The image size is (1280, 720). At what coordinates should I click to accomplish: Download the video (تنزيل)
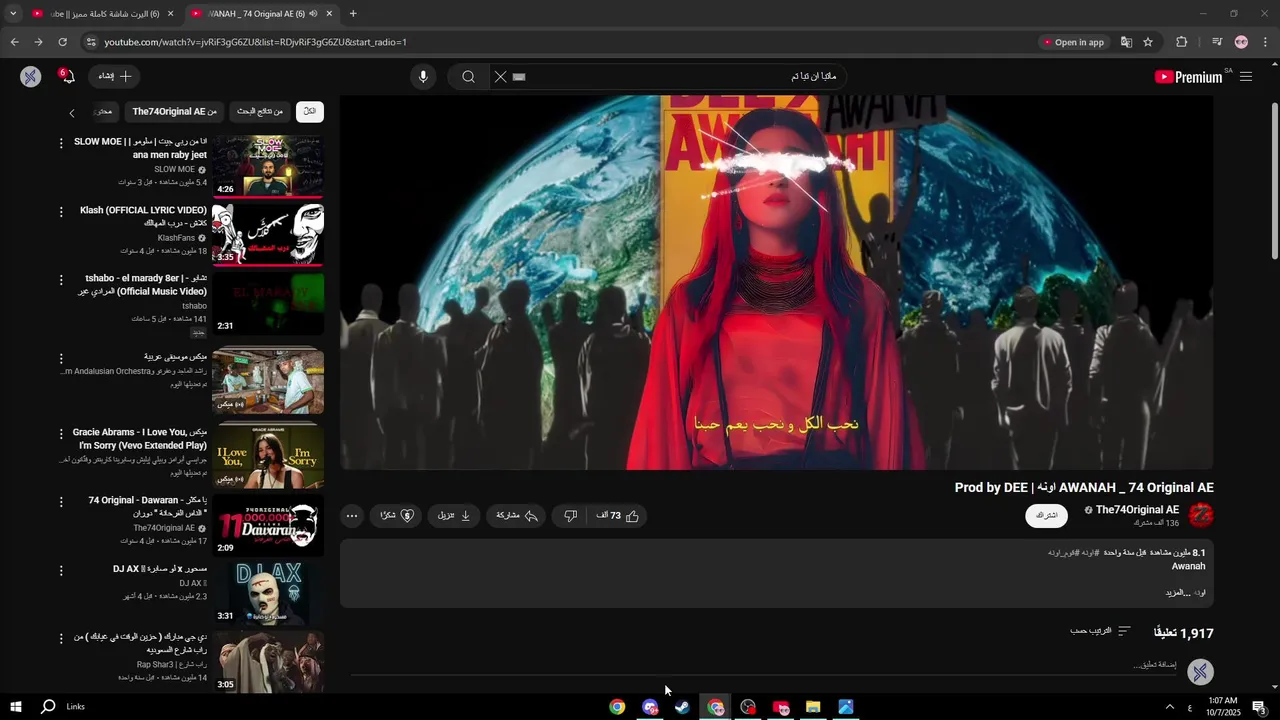click(x=454, y=516)
